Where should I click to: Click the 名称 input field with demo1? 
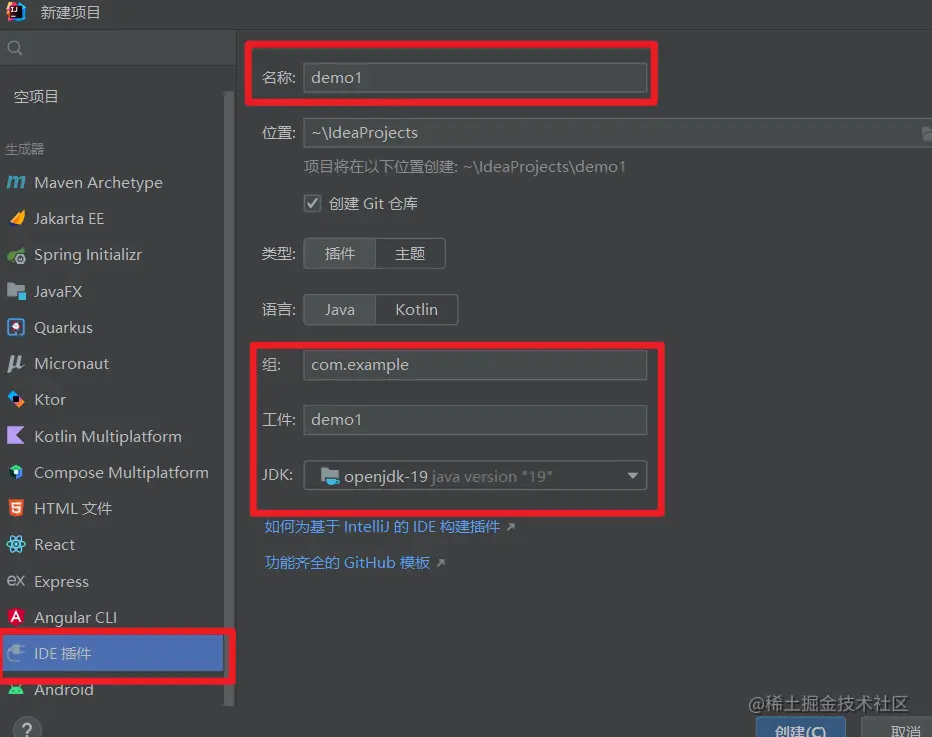475,77
